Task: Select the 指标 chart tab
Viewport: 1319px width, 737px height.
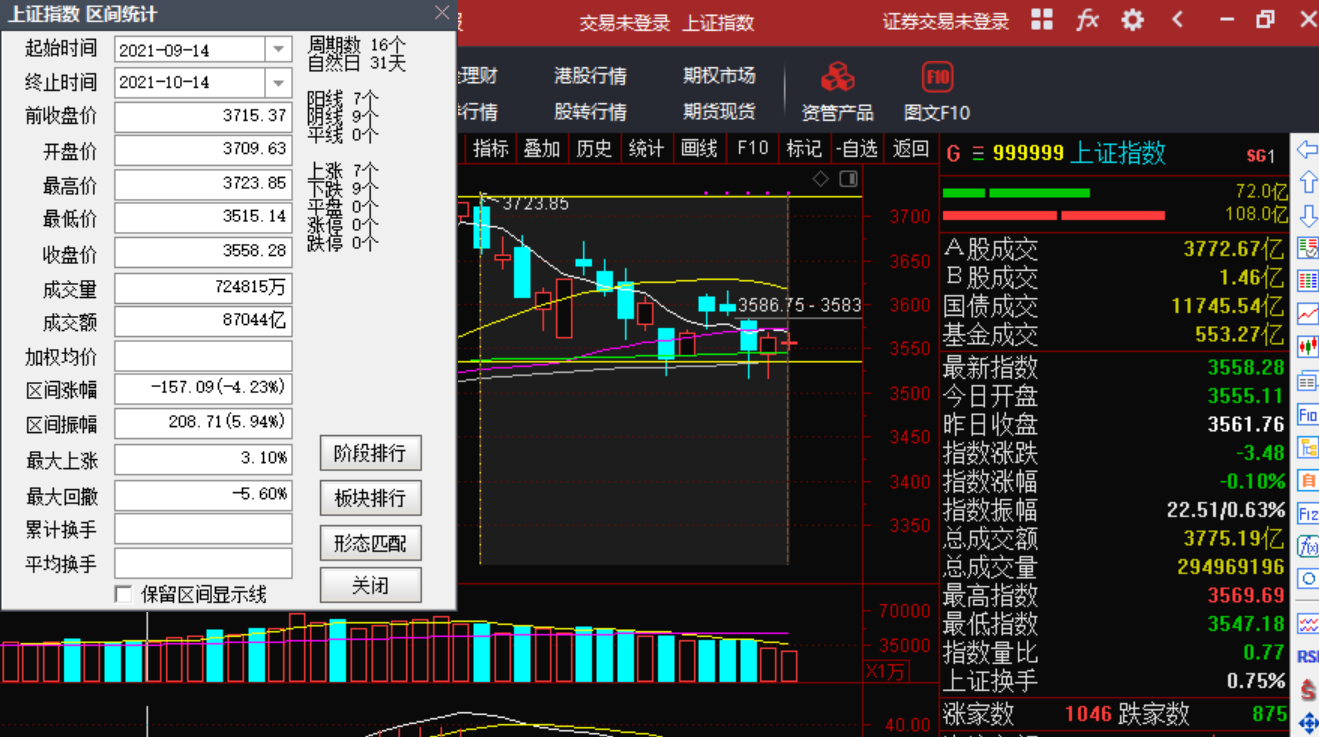Action: [x=490, y=148]
